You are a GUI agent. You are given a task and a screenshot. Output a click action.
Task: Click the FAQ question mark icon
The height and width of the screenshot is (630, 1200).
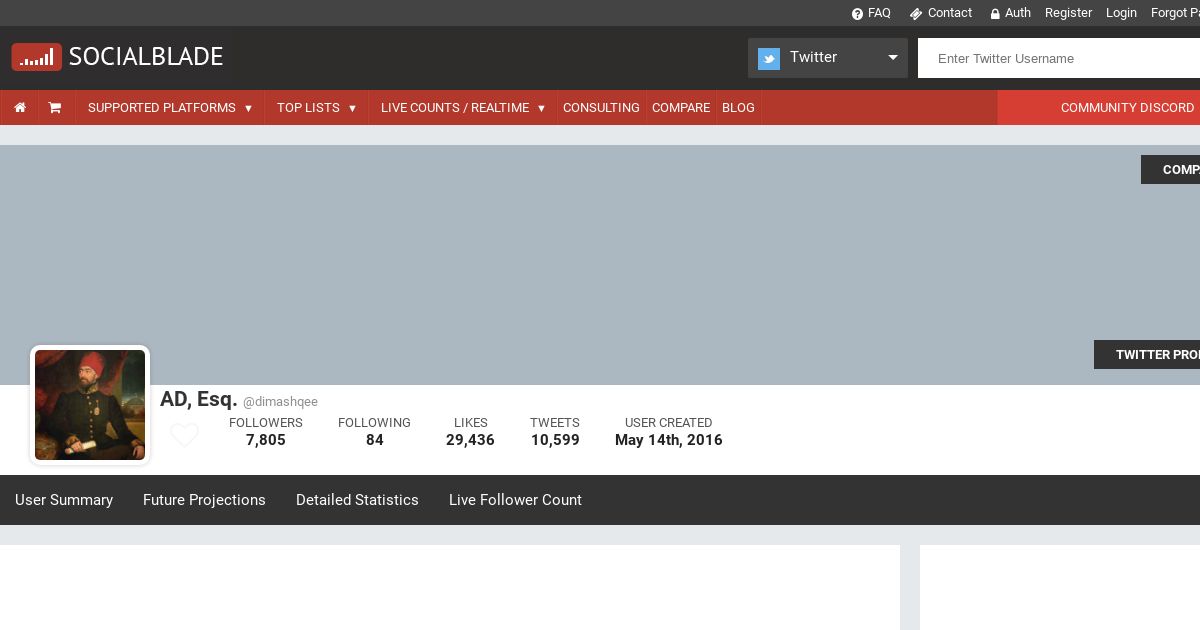[x=857, y=14]
